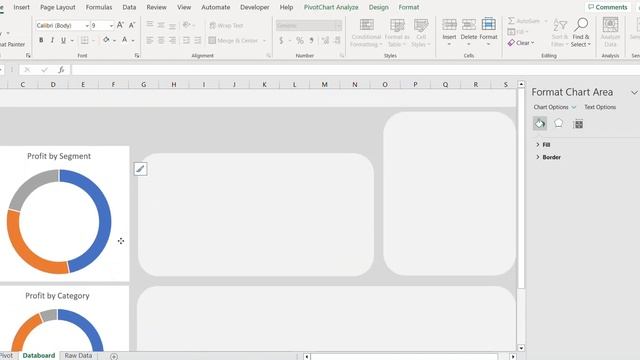Screen dimensions: 640x360
Task: Click the AutoSum button
Action: pyautogui.click(x=524, y=20)
